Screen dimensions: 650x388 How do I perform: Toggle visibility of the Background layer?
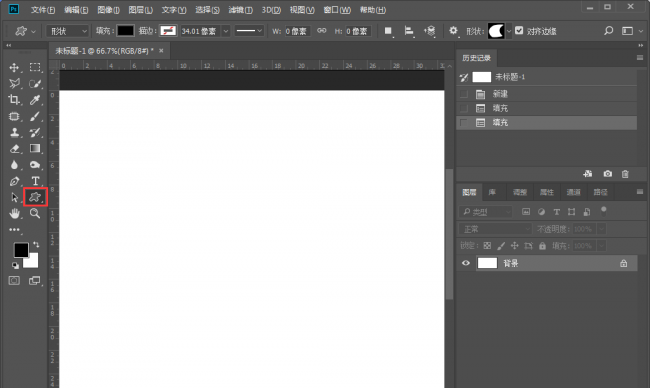pyautogui.click(x=466, y=263)
